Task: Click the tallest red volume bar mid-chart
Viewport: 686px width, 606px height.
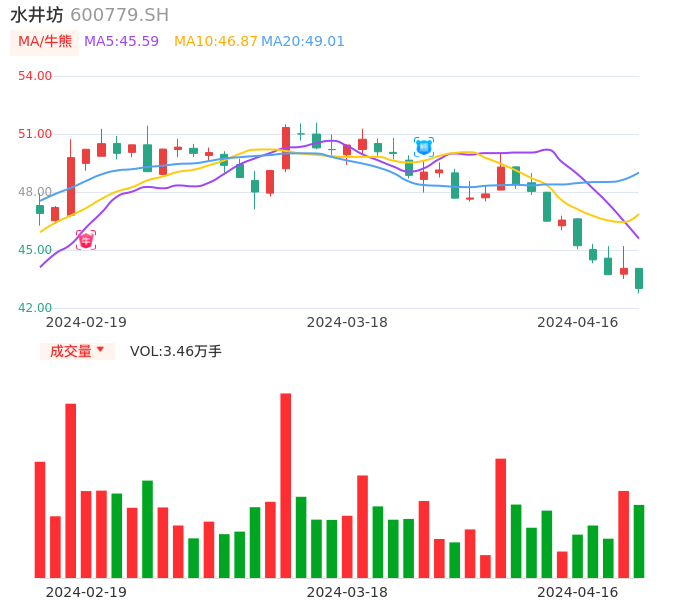Action: (286, 486)
